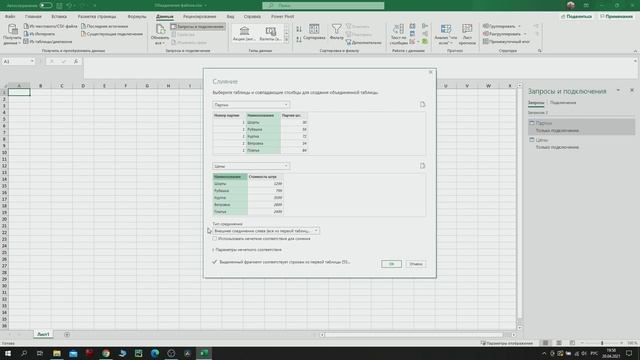Open the Name Box dropdown arrow
Viewport: 640px width, 360px height.
(x=32, y=61)
